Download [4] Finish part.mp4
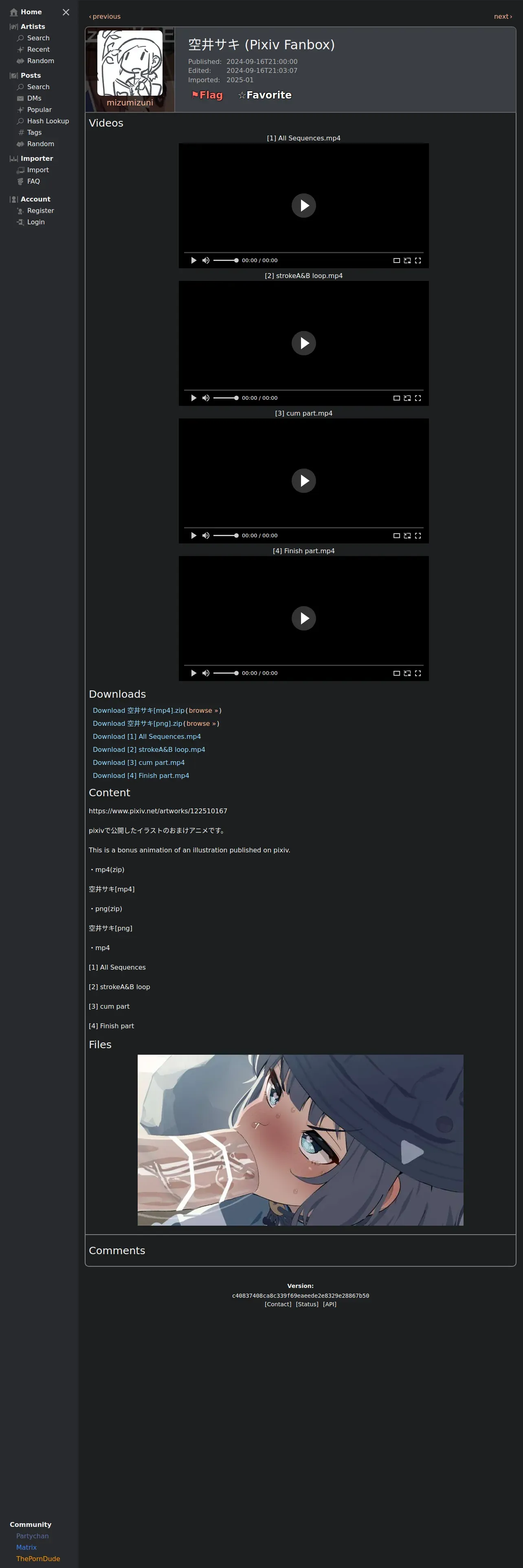Screen dimensions: 523x1568 pos(141,775)
